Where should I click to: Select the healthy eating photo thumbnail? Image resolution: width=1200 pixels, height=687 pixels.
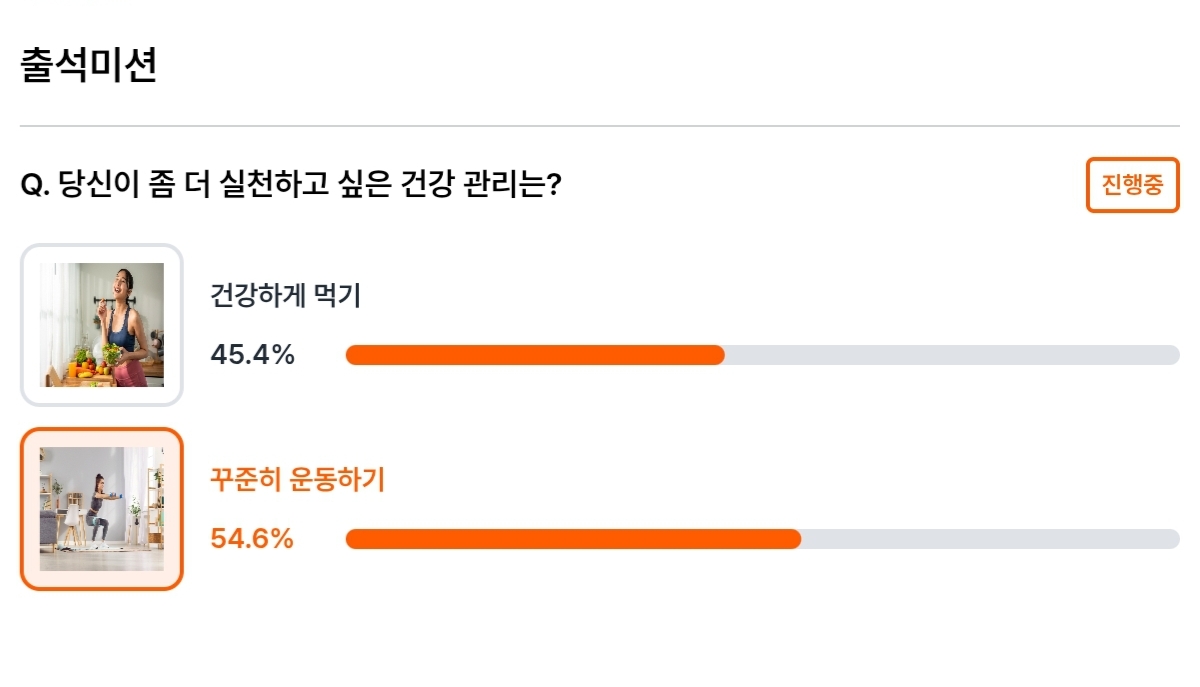tap(102, 325)
